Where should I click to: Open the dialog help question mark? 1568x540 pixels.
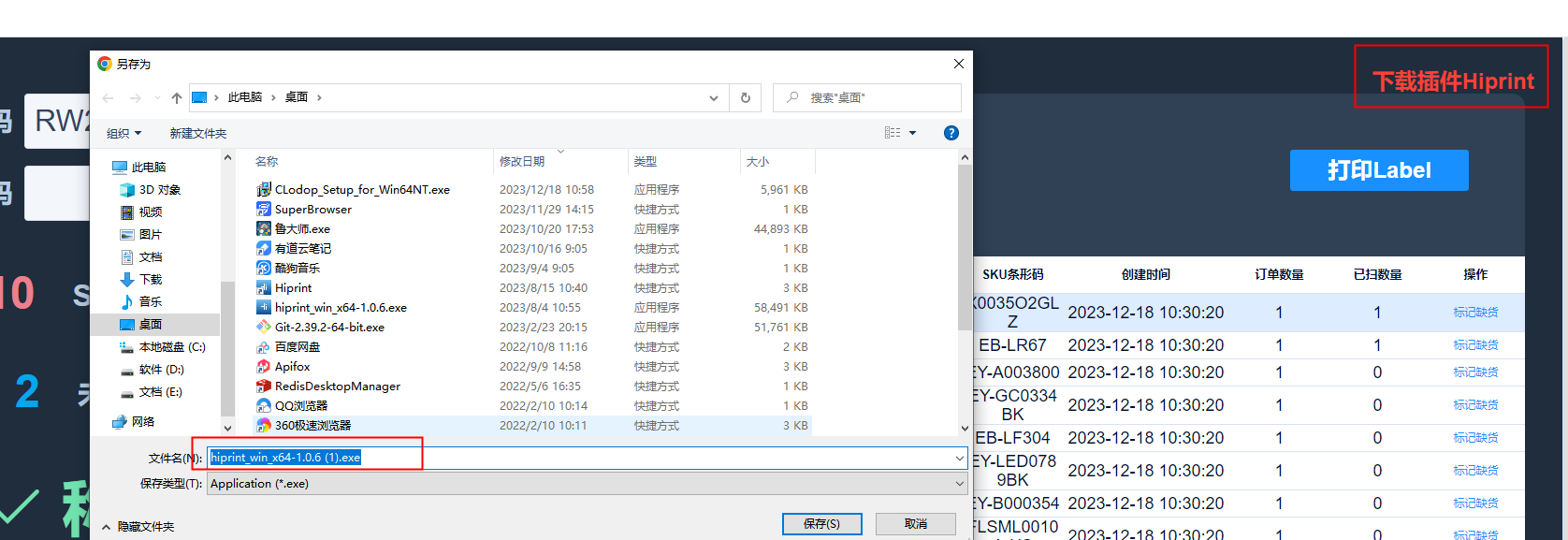951,133
